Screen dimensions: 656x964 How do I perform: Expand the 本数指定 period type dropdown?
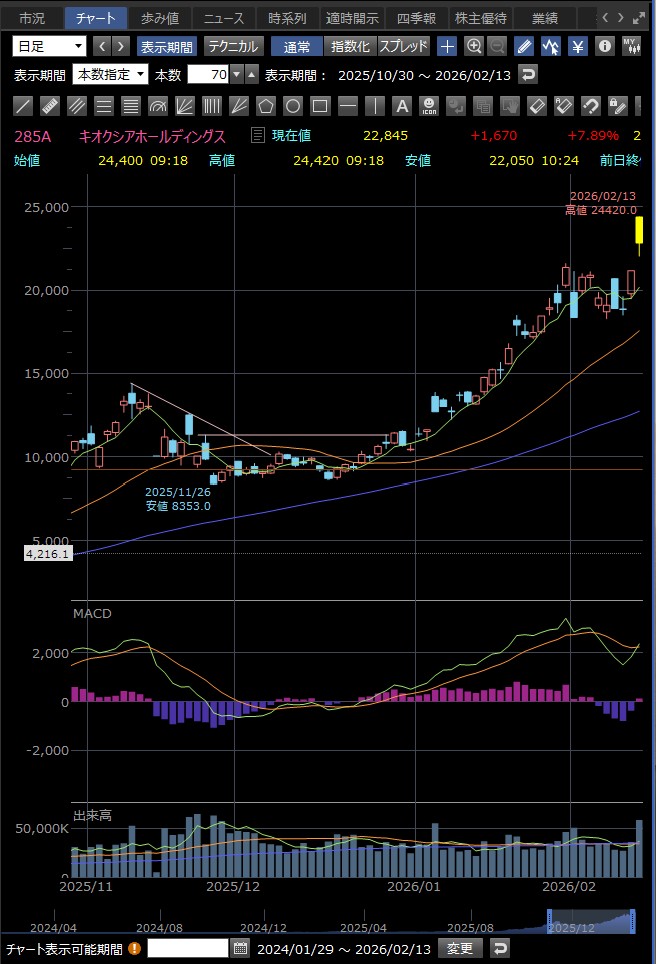point(110,74)
